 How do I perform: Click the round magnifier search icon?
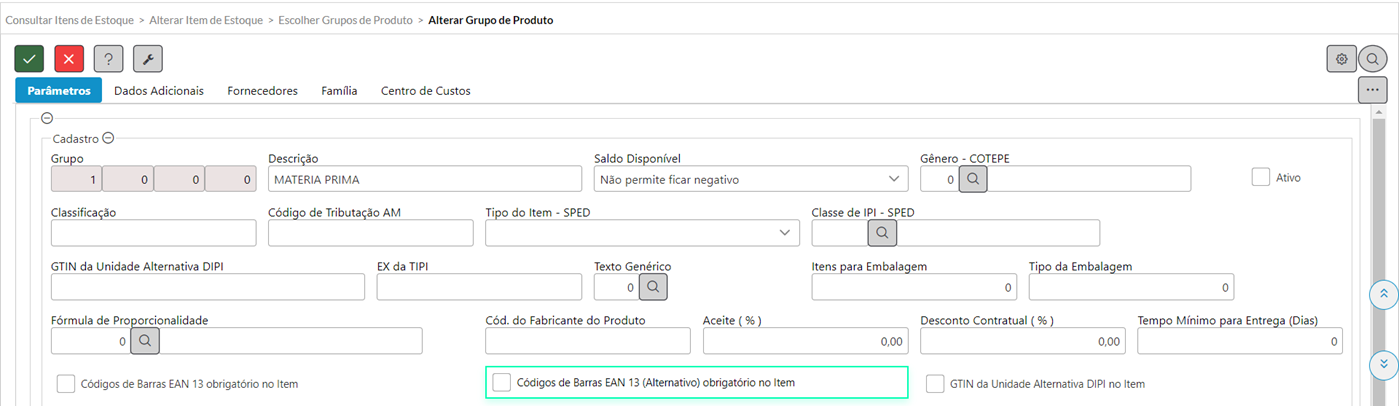[x=1372, y=59]
